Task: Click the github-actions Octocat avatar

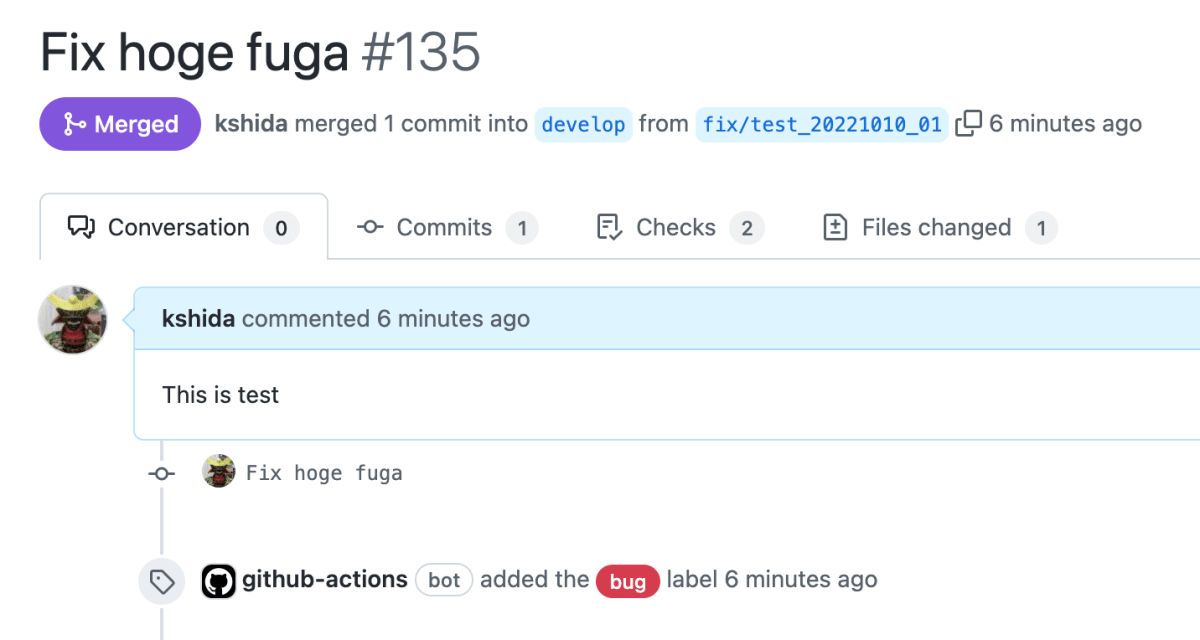Action: (x=218, y=580)
